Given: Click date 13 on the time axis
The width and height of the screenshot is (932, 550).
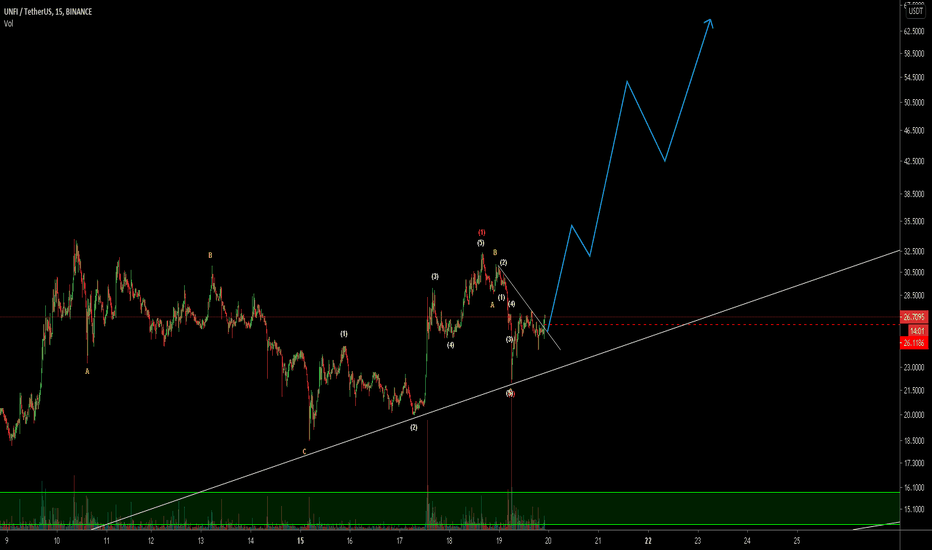Looking at the screenshot, I should [x=201, y=540].
